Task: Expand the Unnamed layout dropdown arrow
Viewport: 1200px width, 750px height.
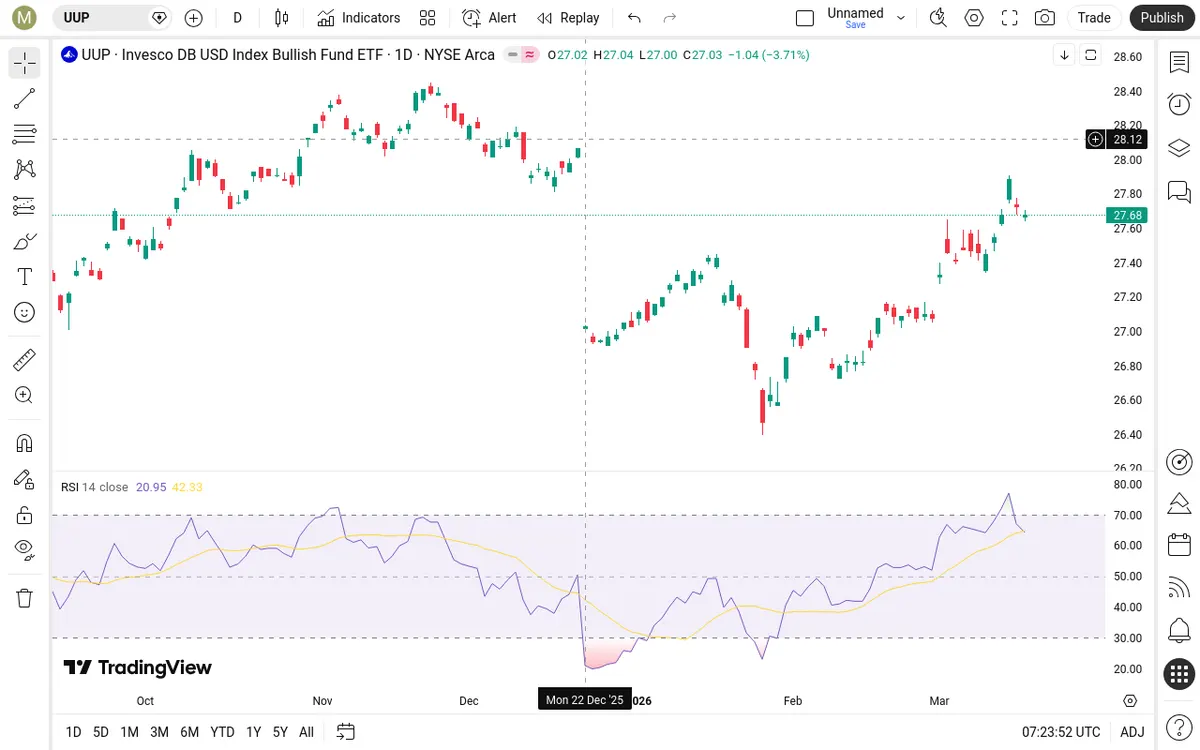Action: (901, 18)
